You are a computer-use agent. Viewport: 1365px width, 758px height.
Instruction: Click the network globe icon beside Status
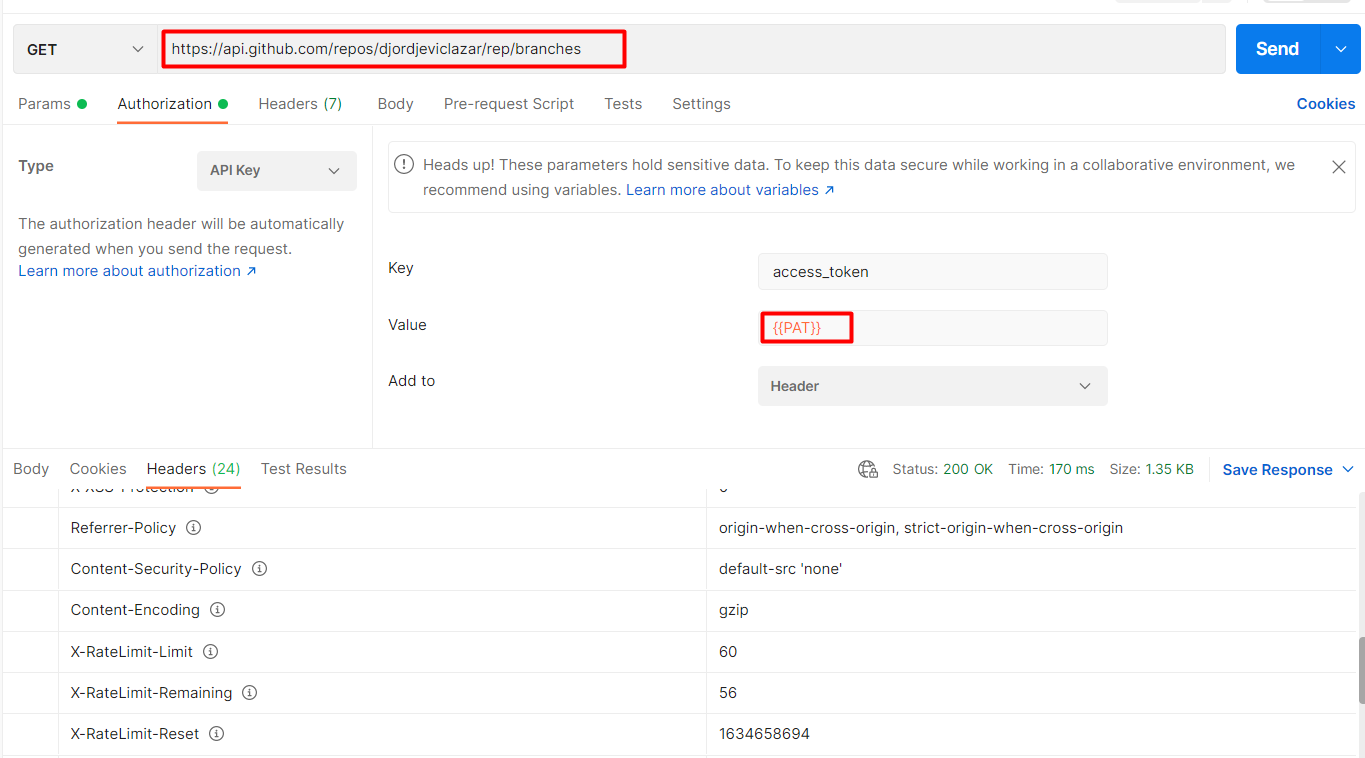click(x=868, y=469)
